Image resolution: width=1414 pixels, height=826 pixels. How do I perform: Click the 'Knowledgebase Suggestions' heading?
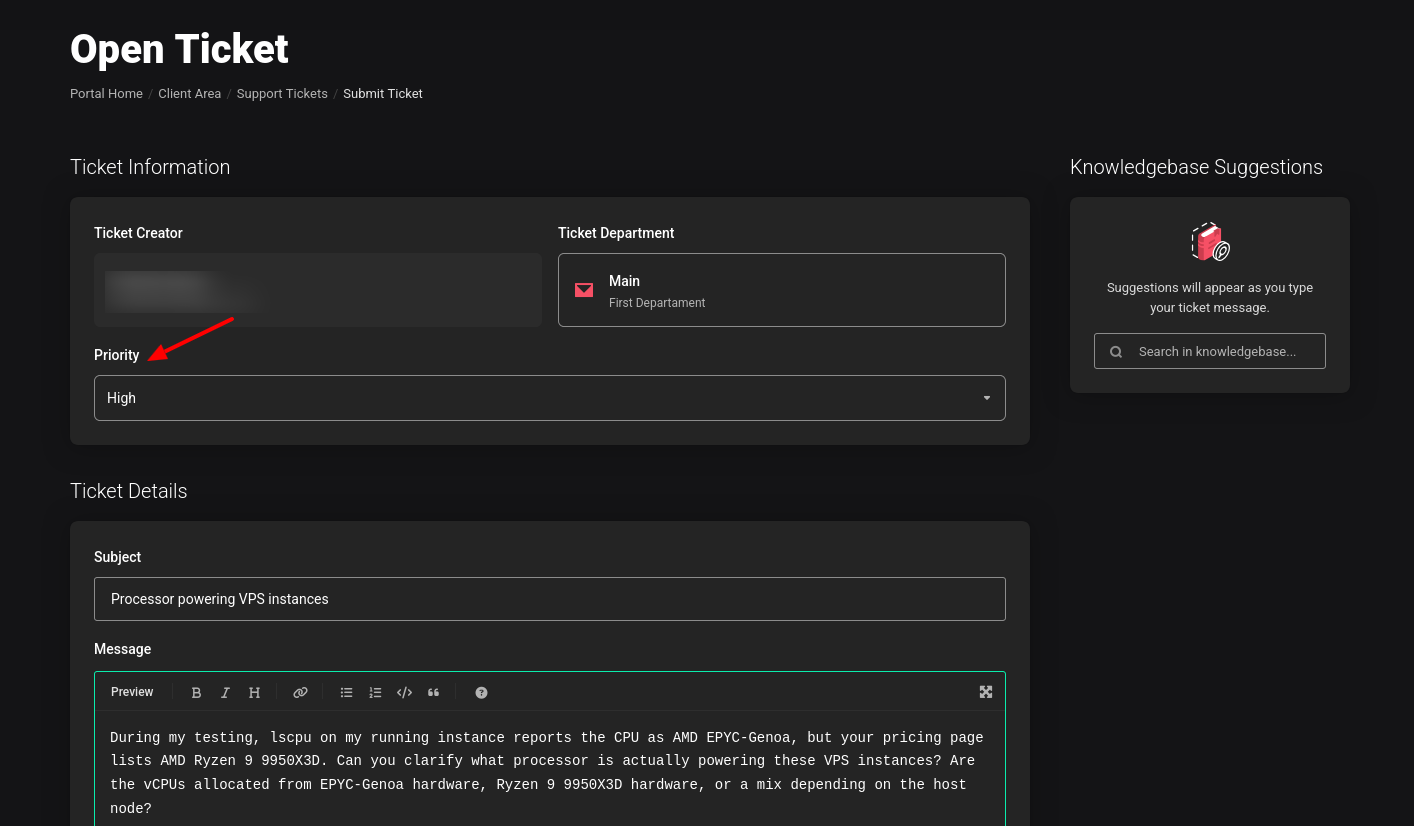1196,167
